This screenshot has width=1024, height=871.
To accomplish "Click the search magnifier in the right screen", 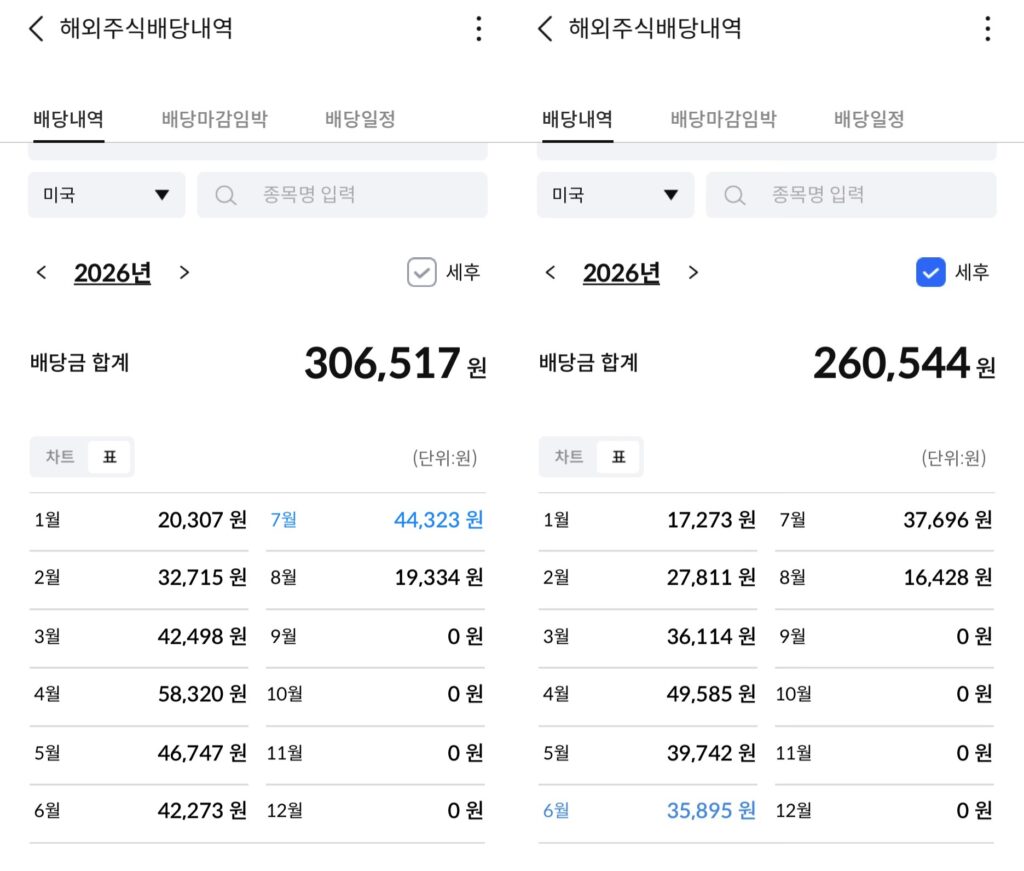I will [734, 195].
